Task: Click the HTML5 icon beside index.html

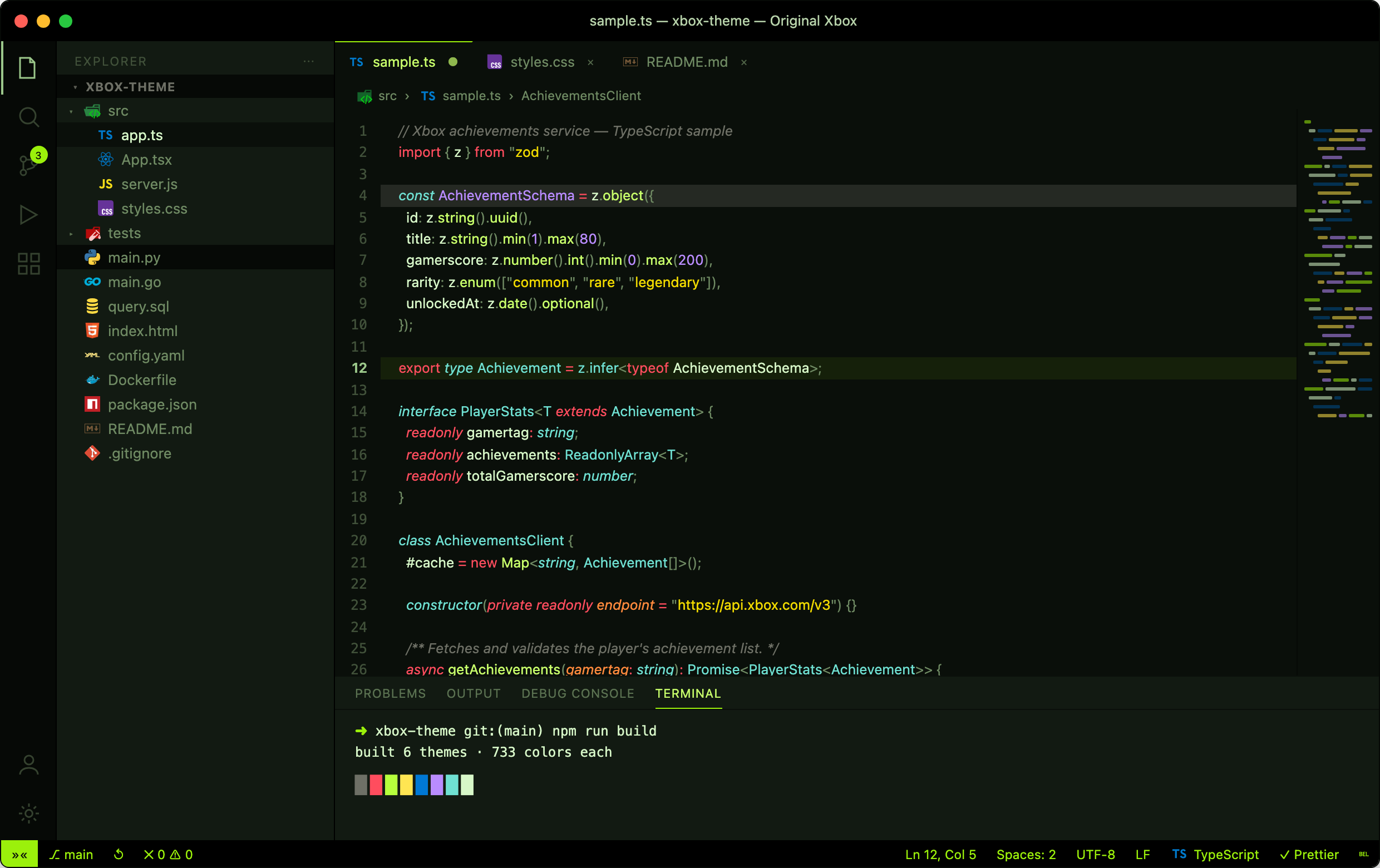Action: tap(92, 331)
